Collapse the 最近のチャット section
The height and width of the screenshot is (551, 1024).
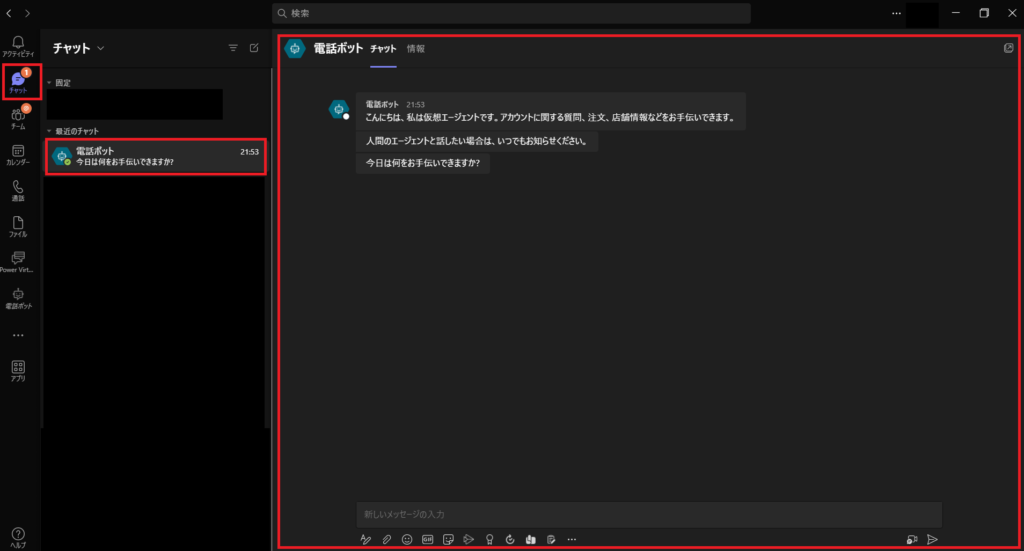click(49, 131)
